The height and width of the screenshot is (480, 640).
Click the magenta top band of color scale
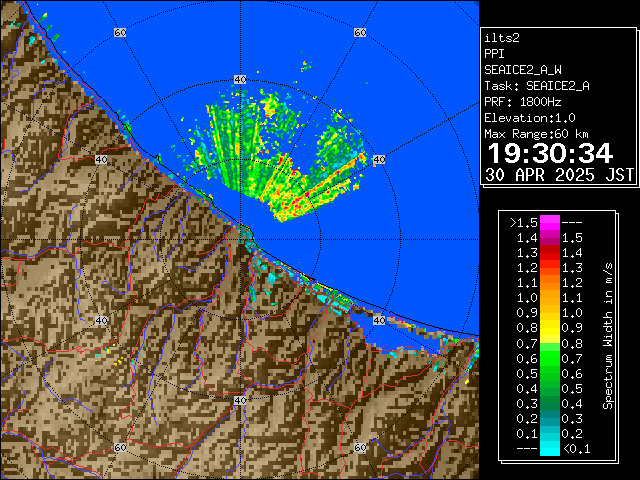[550, 222]
